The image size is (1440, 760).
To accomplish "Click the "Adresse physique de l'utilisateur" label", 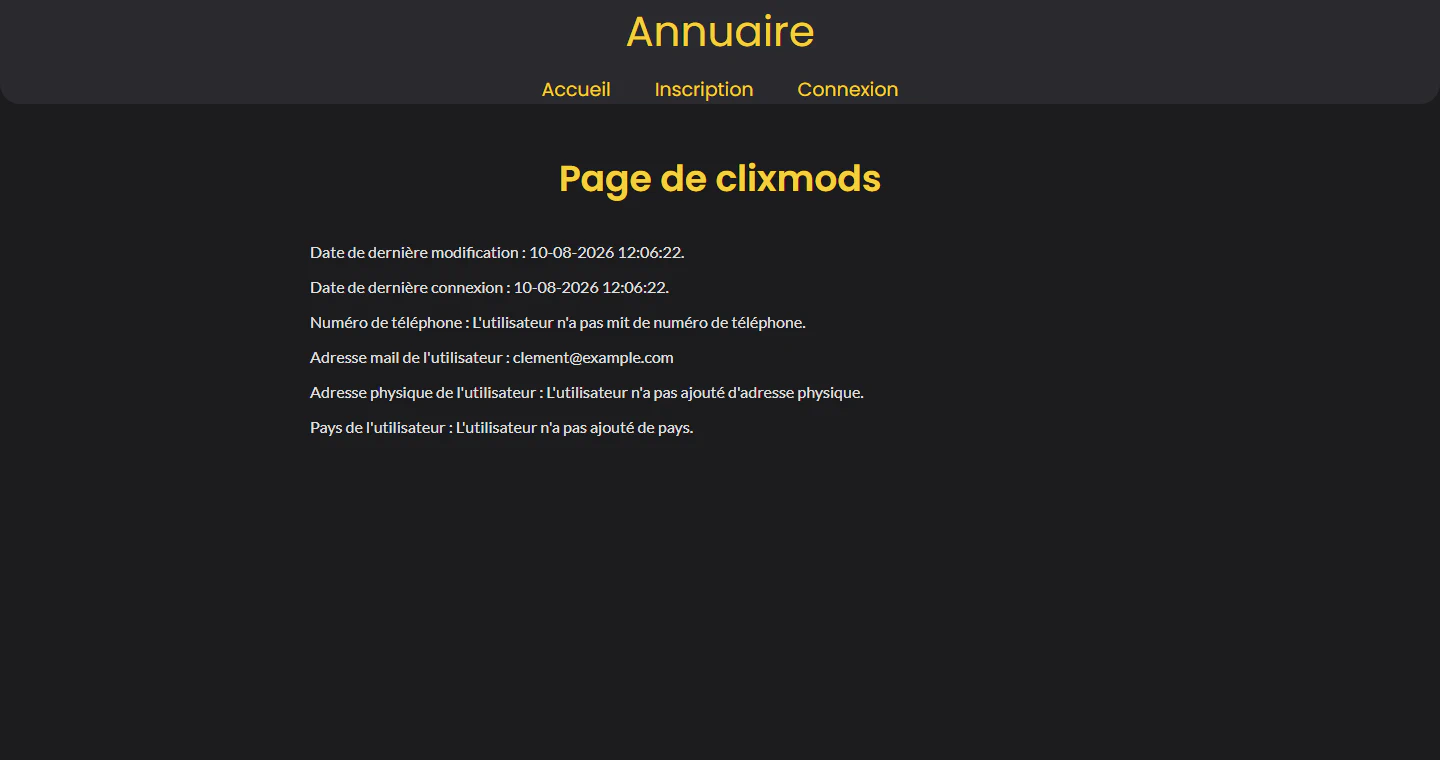I will coord(423,392).
